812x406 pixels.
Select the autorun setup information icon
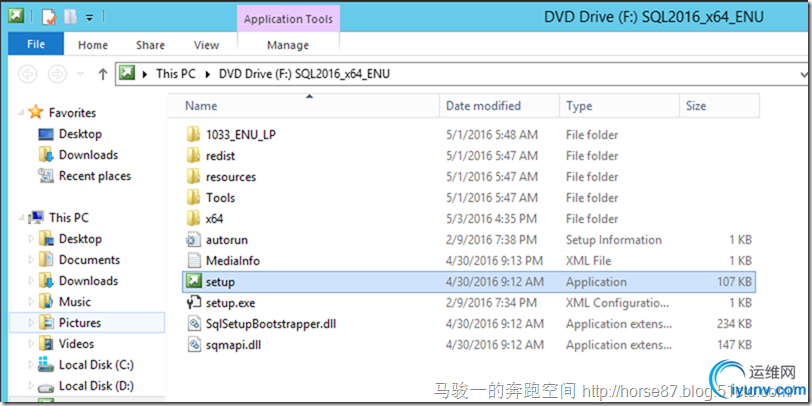(x=193, y=240)
